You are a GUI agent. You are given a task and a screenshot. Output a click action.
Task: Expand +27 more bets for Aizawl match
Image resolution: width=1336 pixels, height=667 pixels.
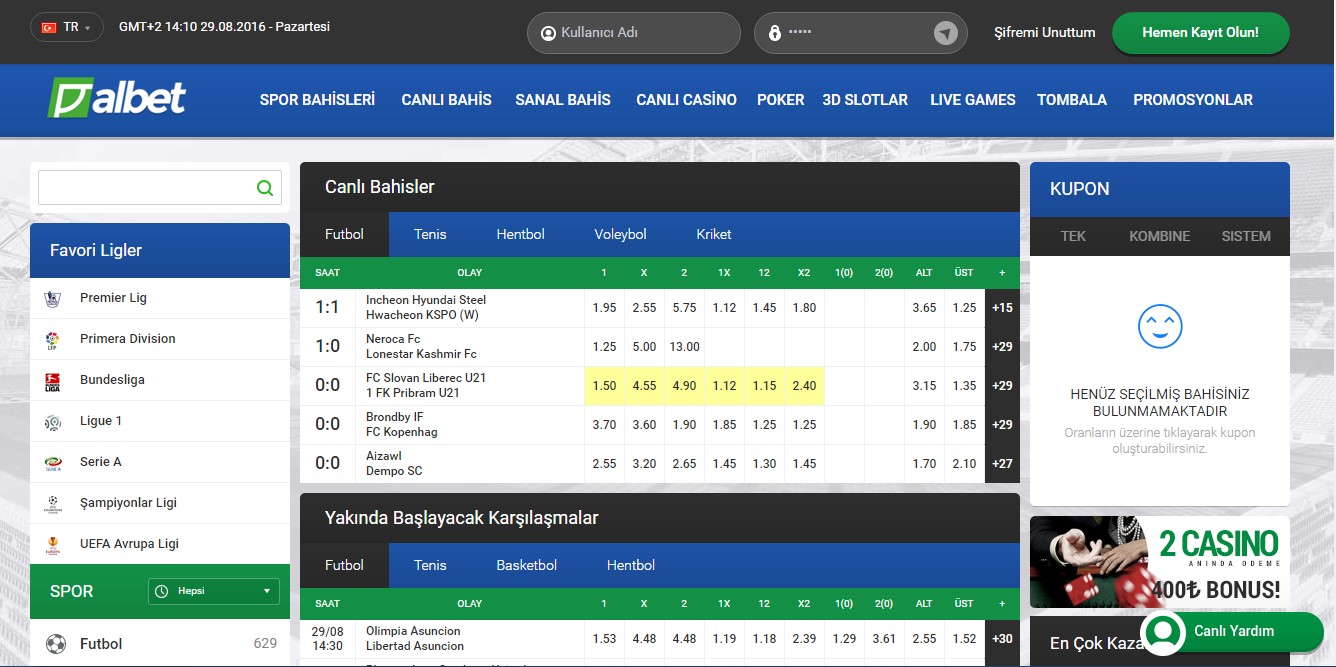click(x=1002, y=464)
